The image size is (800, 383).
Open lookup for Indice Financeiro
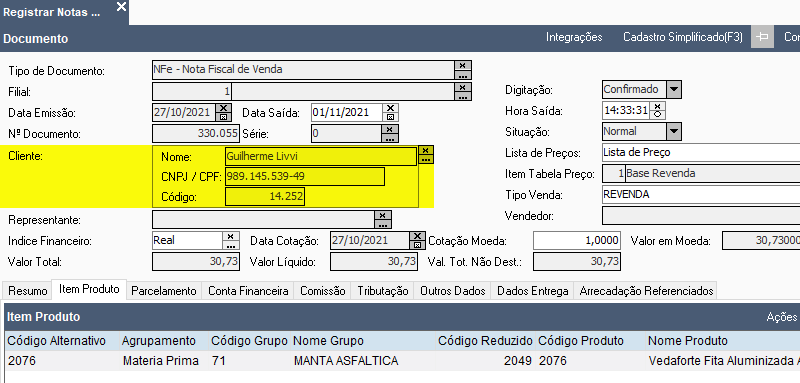pos(231,245)
